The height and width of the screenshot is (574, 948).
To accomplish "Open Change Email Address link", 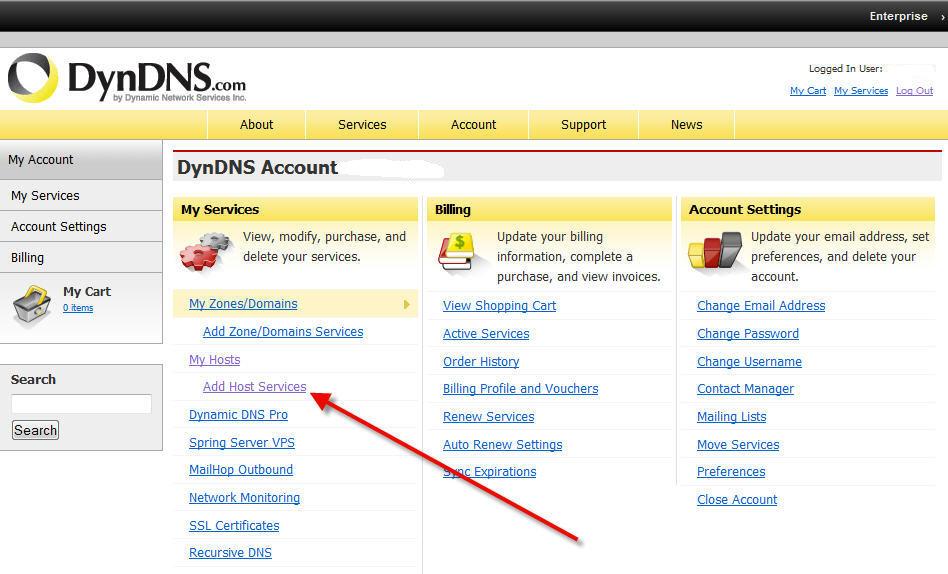I will [x=761, y=306].
